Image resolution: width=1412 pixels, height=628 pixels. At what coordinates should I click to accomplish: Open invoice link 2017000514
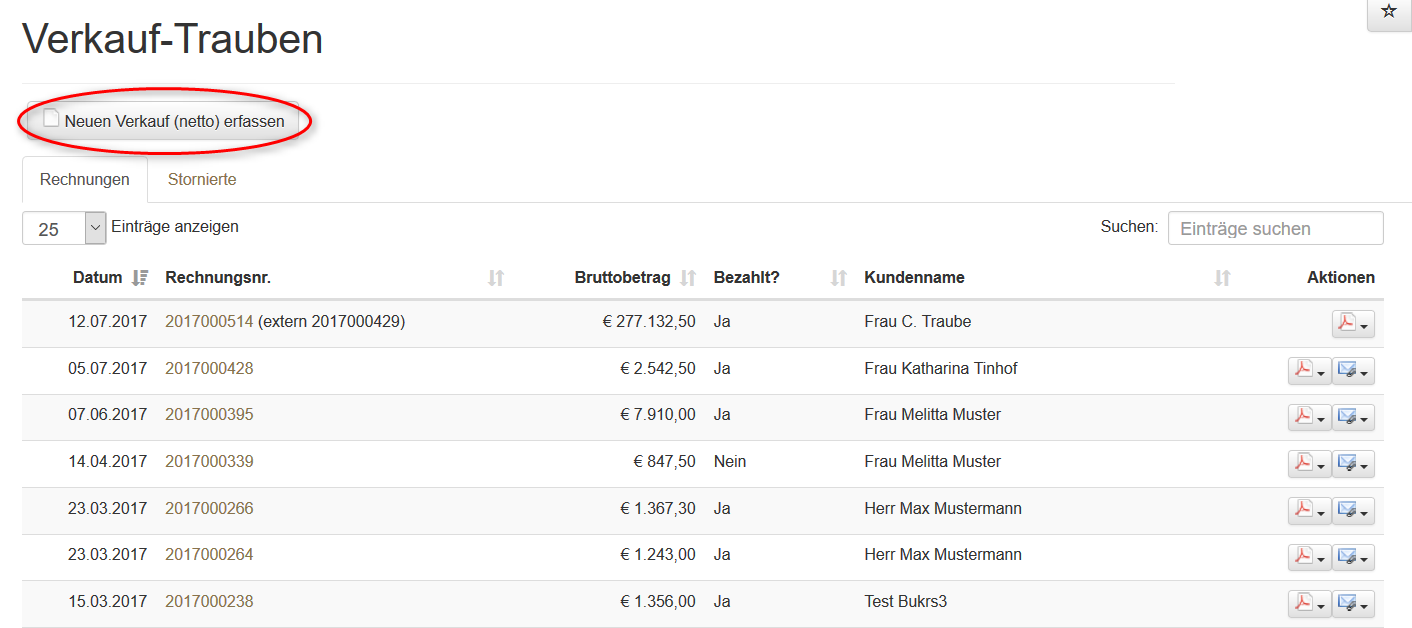point(209,322)
